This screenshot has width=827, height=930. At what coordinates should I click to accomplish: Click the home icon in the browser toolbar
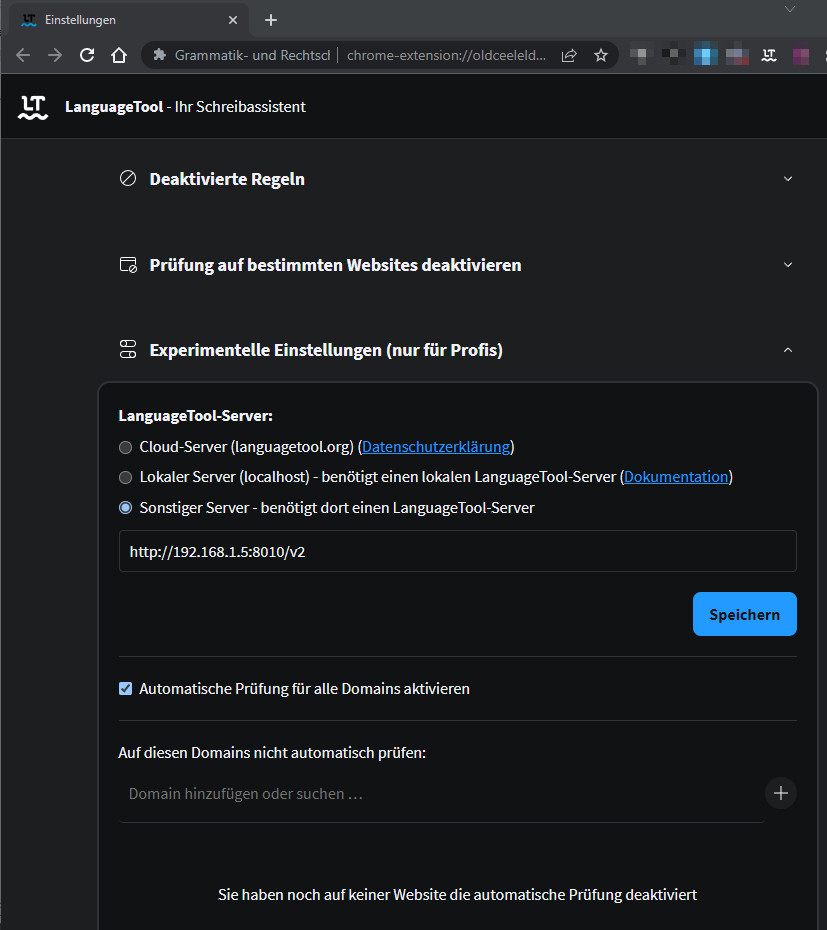click(x=118, y=55)
